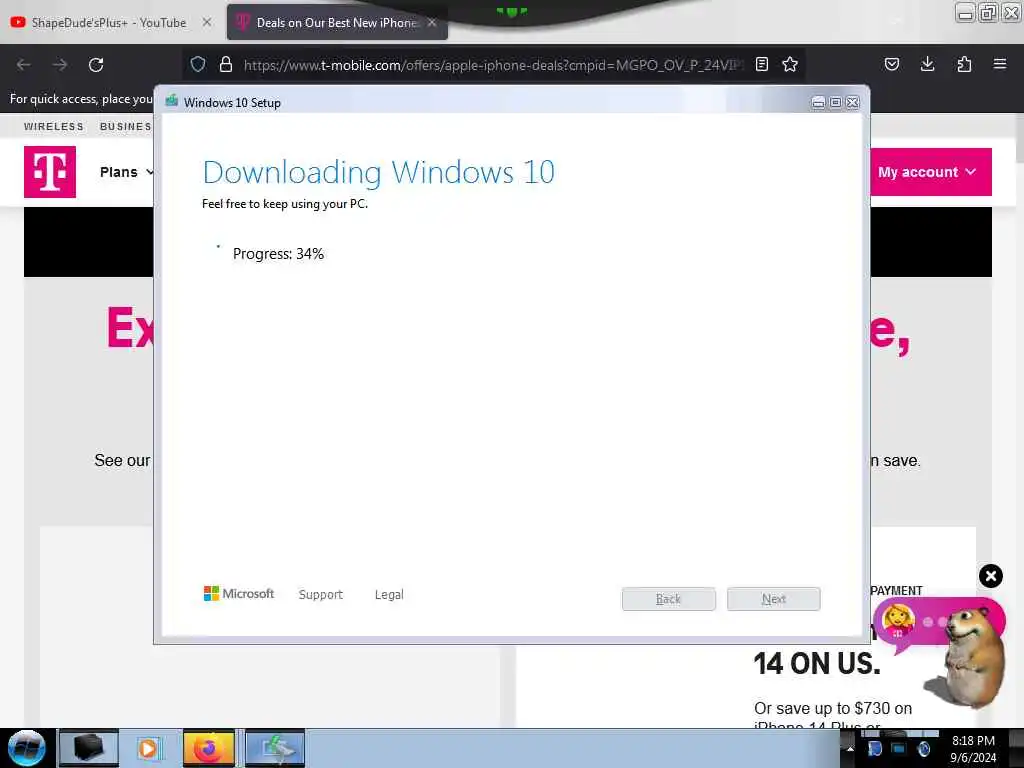Launch Windows Media Player from taskbar
The height and width of the screenshot is (768, 1024).
tap(148, 748)
